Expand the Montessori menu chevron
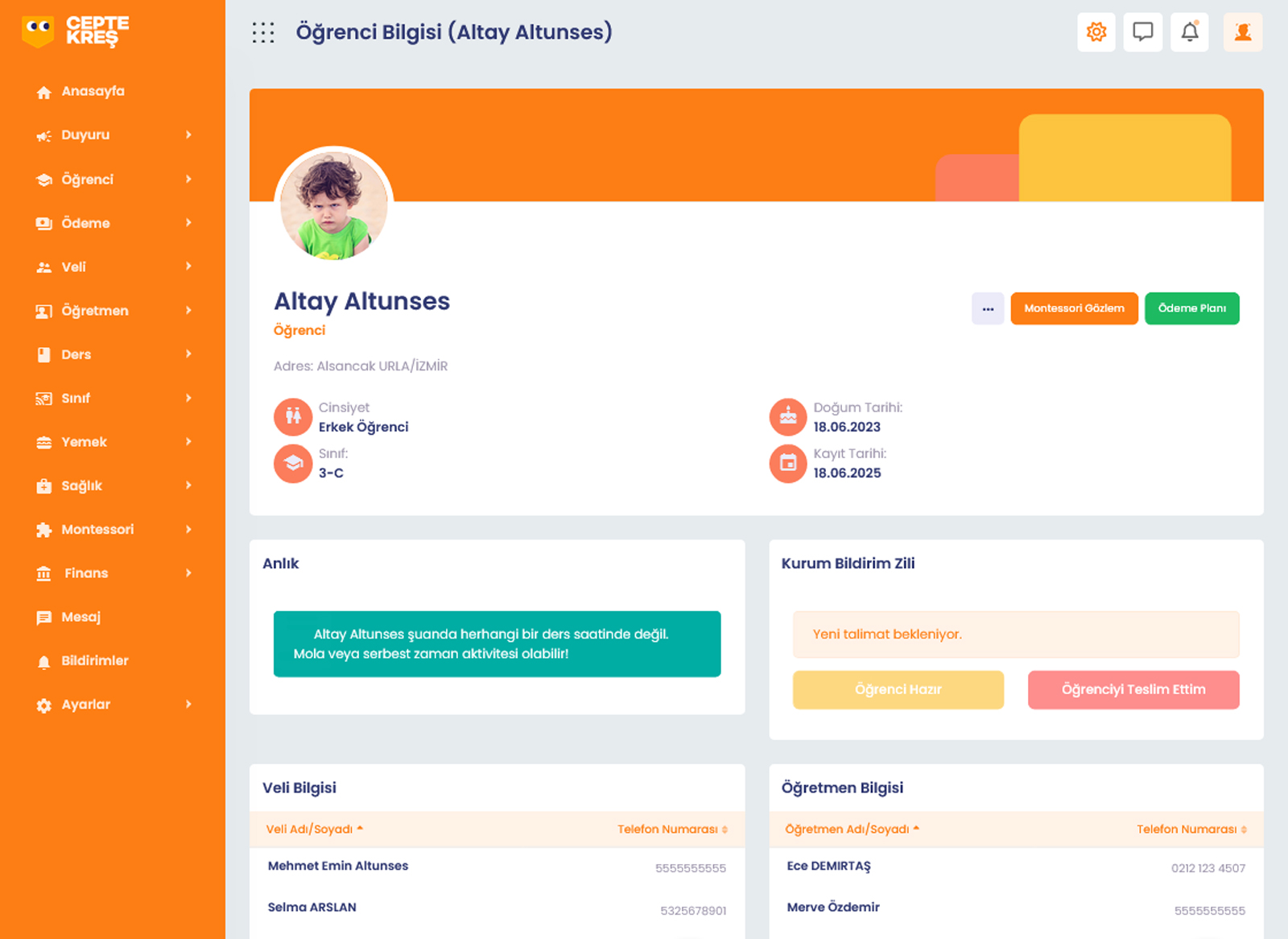This screenshot has height=939, width=1288. click(188, 529)
